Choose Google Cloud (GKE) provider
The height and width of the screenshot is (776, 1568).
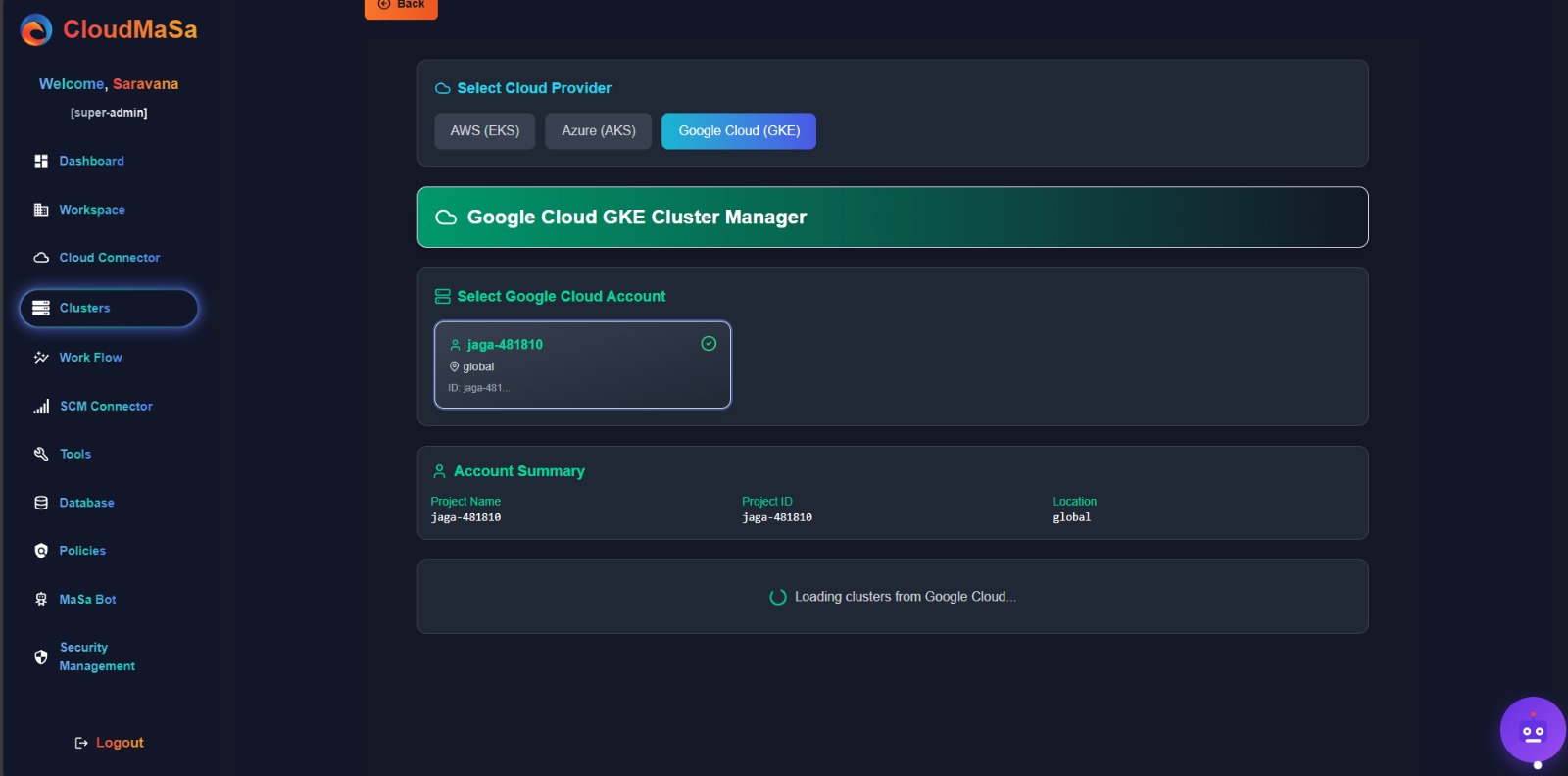click(x=739, y=131)
